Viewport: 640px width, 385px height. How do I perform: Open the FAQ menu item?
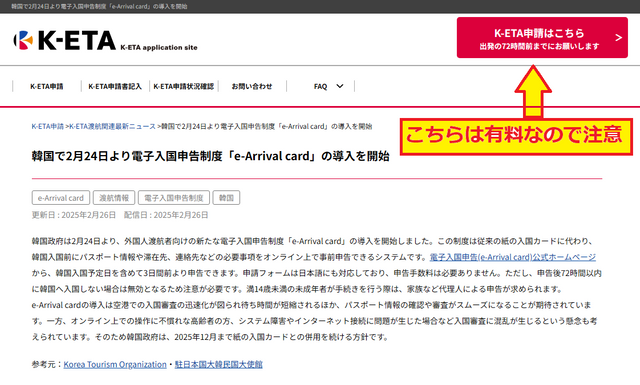pyautogui.click(x=320, y=86)
